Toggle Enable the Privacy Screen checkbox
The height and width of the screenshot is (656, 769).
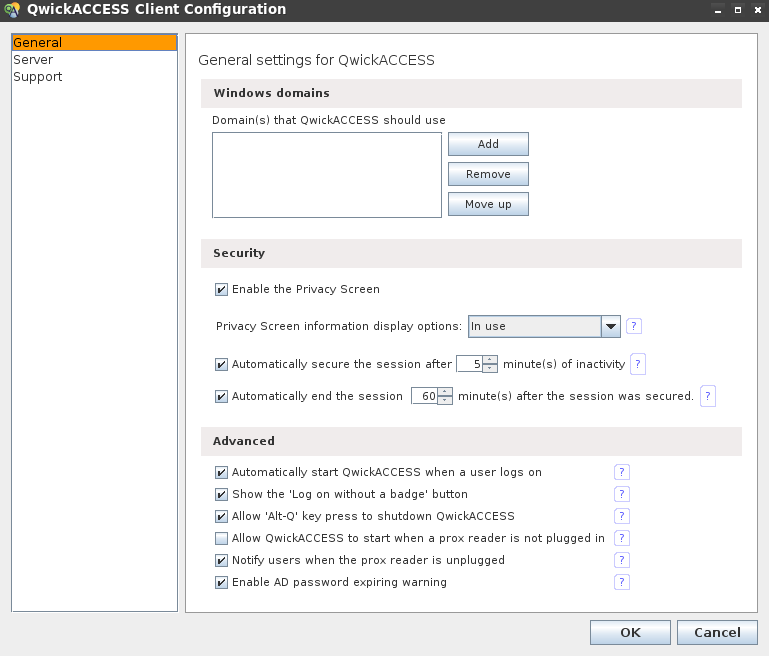tap(221, 289)
